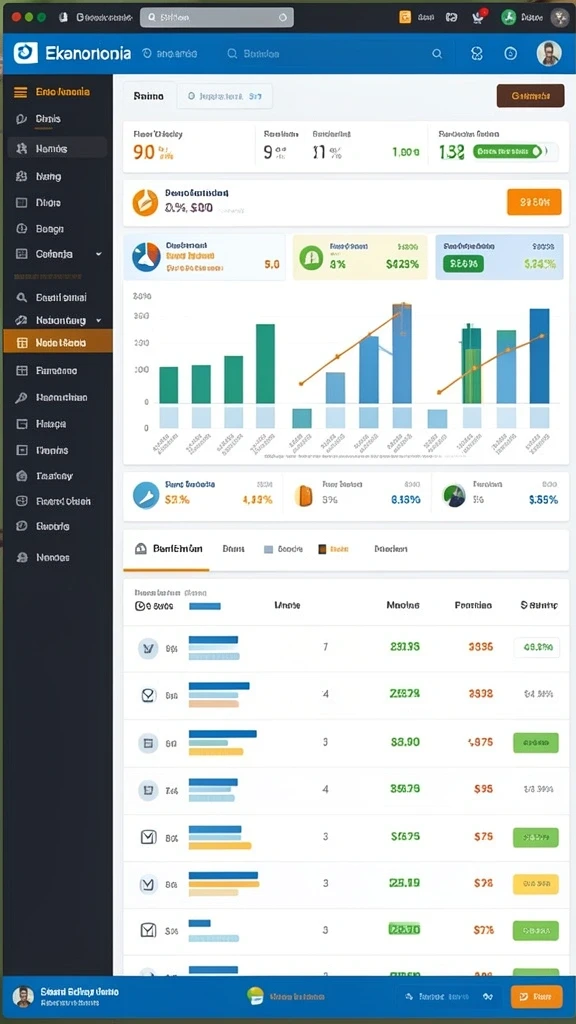Click the green-yellow icon in bottom bar
The image size is (576, 1024).
[x=255, y=996]
